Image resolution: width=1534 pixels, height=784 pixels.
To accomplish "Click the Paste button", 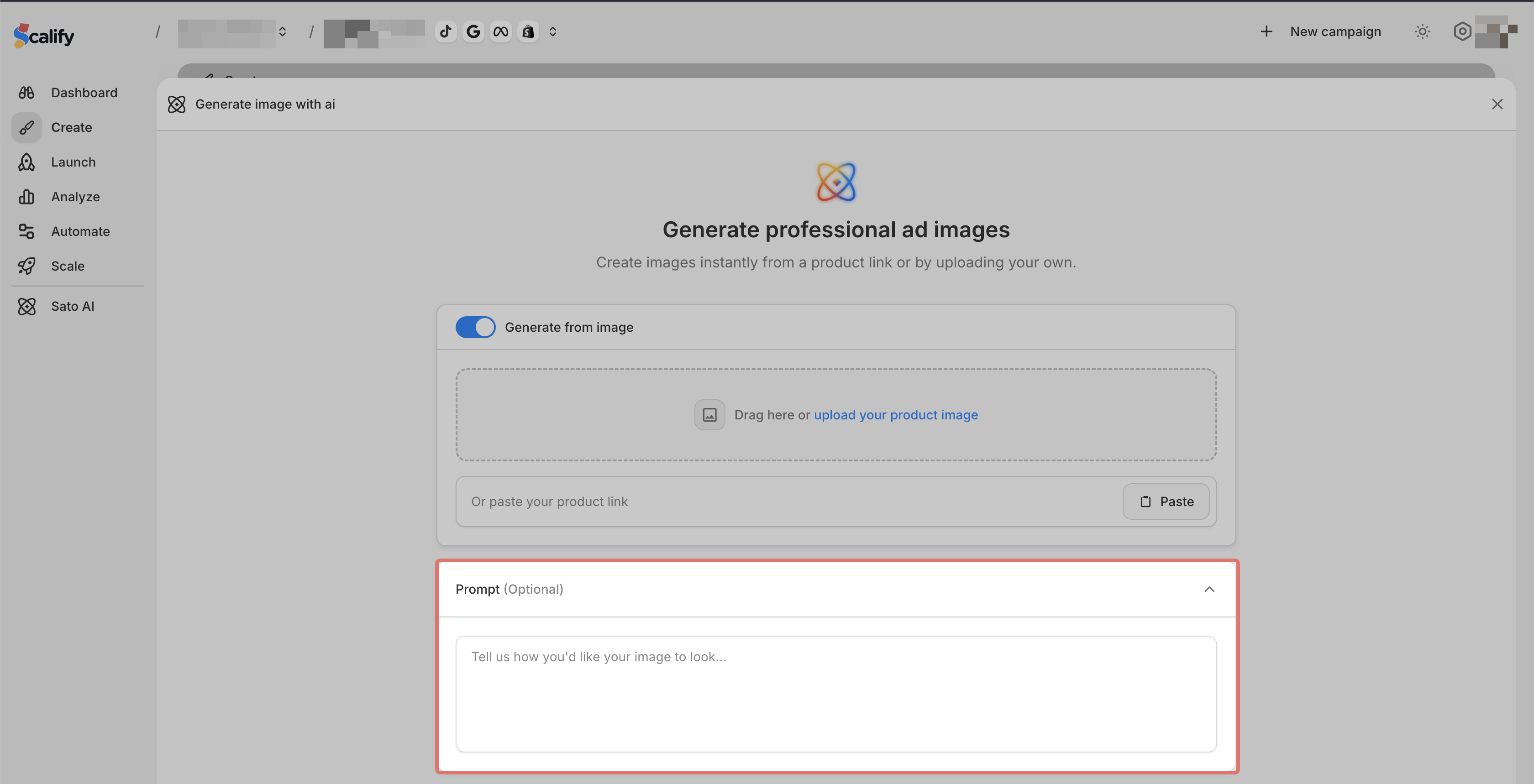I will click(x=1166, y=501).
